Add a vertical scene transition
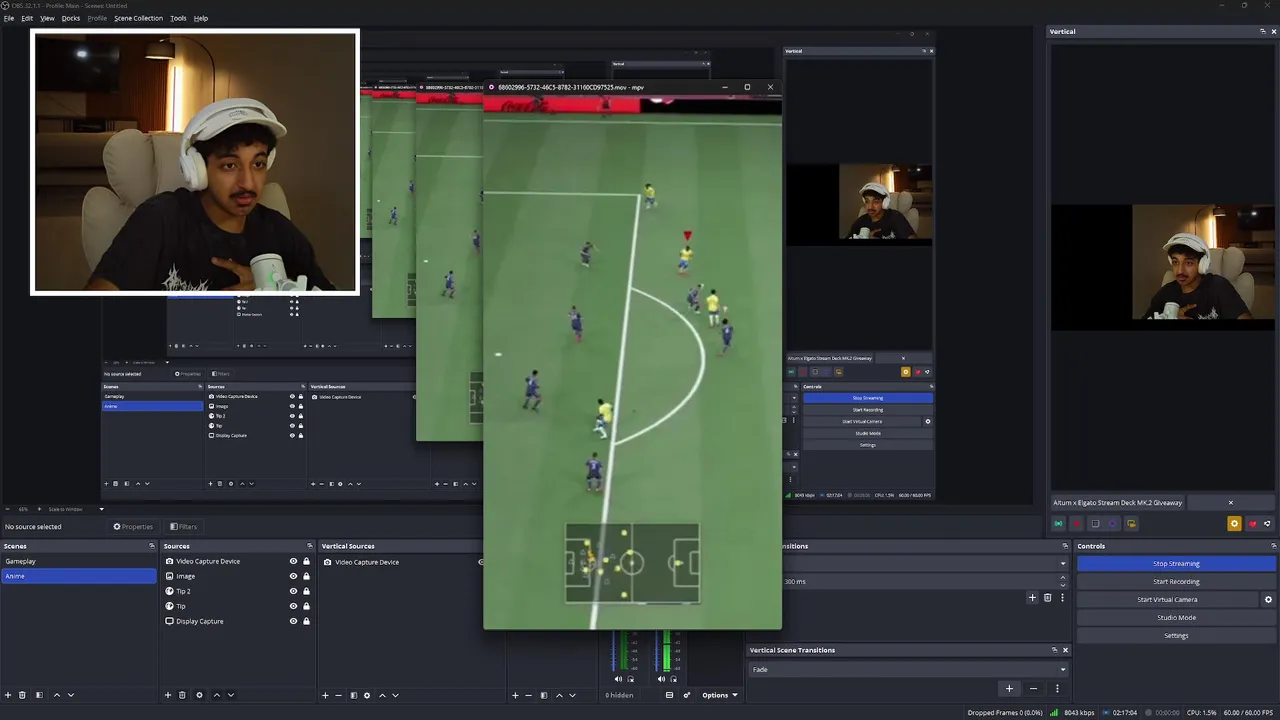The height and width of the screenshot is (720, 1280). click(1009, 688)
